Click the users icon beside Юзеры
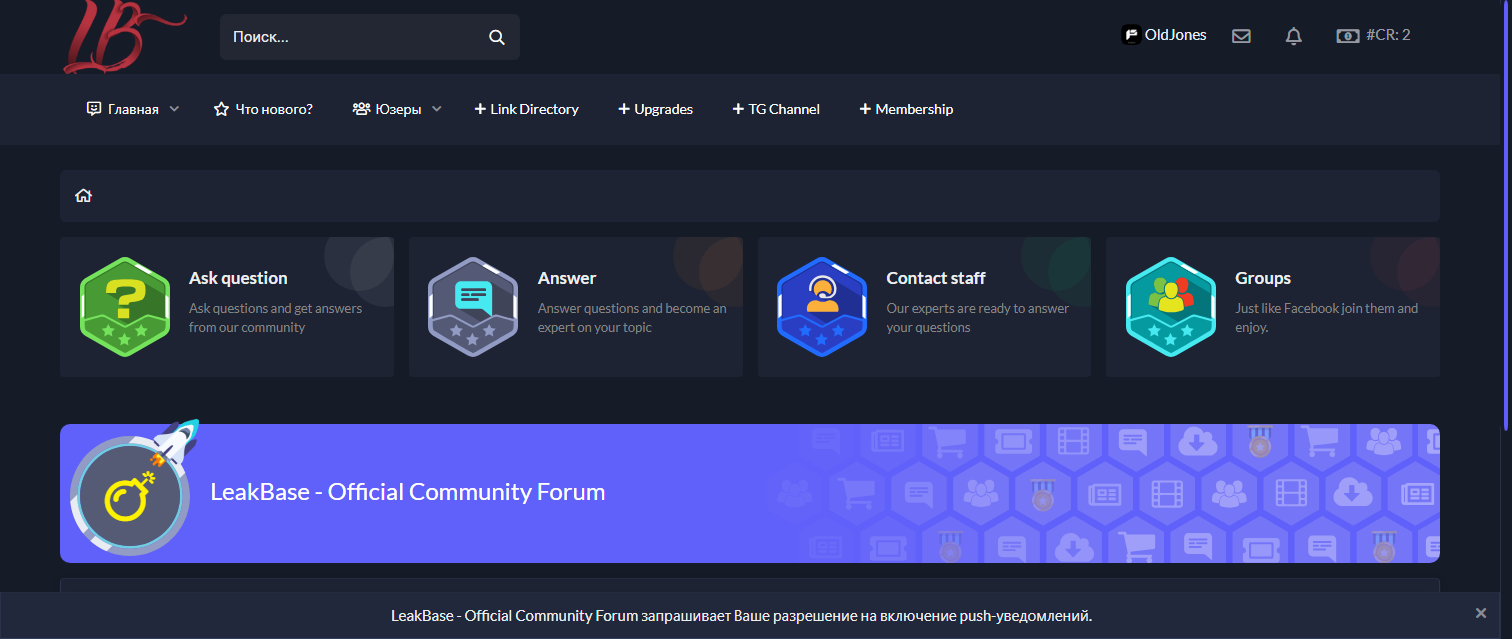 (361, 109)
